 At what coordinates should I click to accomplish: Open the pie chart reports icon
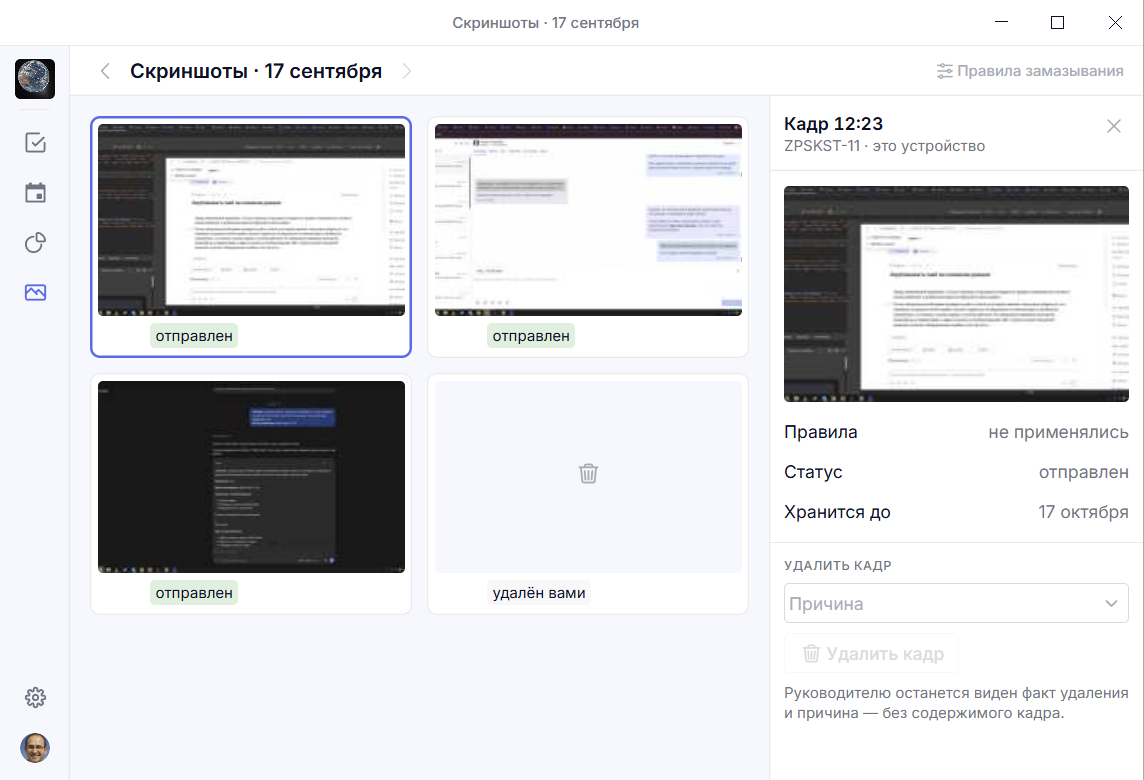click(x=35, y=242)
